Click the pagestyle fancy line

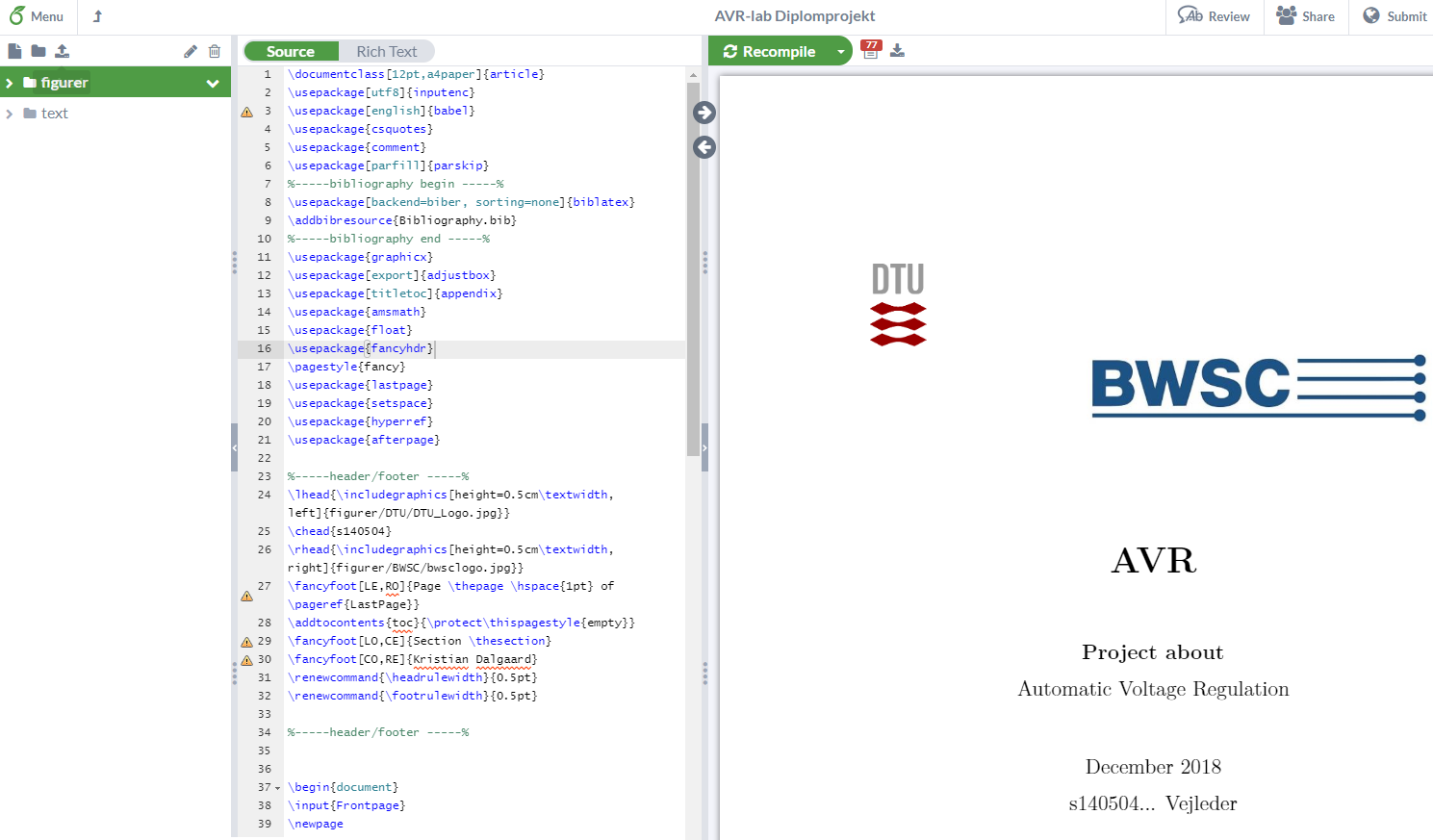(x=346, y=367)
